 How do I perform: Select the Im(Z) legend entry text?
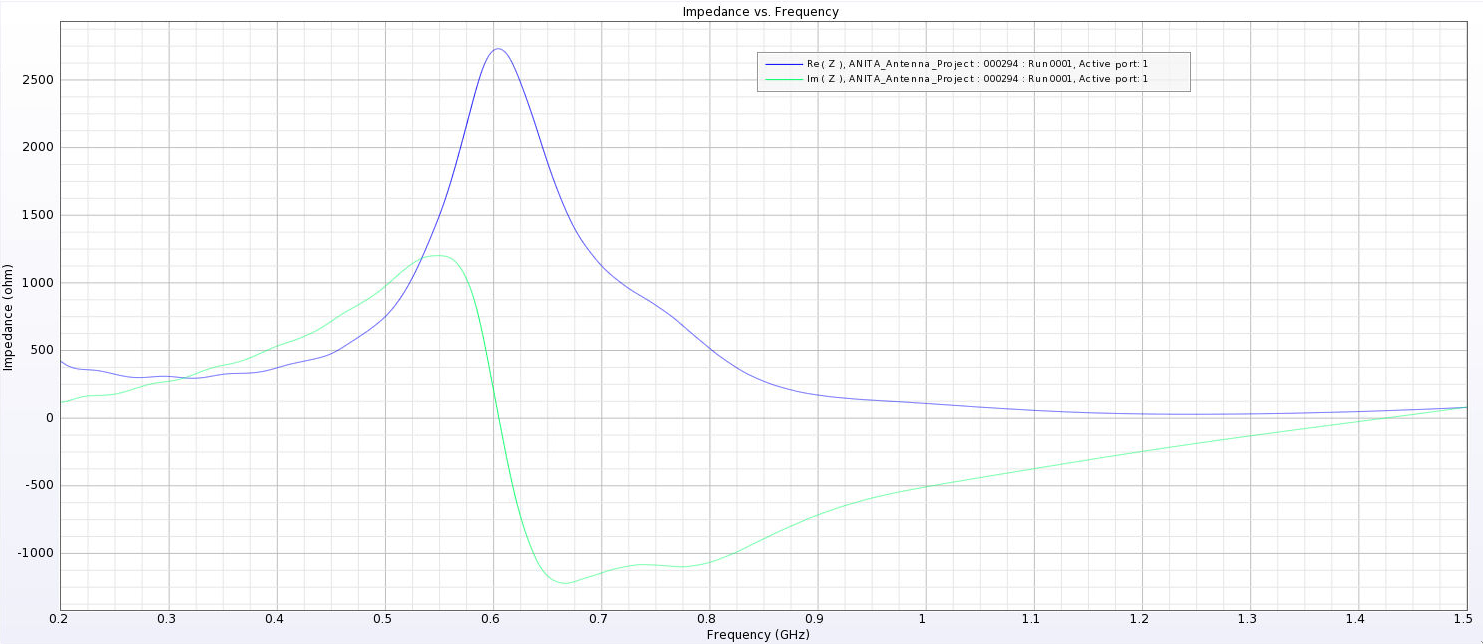pos(976,78)
